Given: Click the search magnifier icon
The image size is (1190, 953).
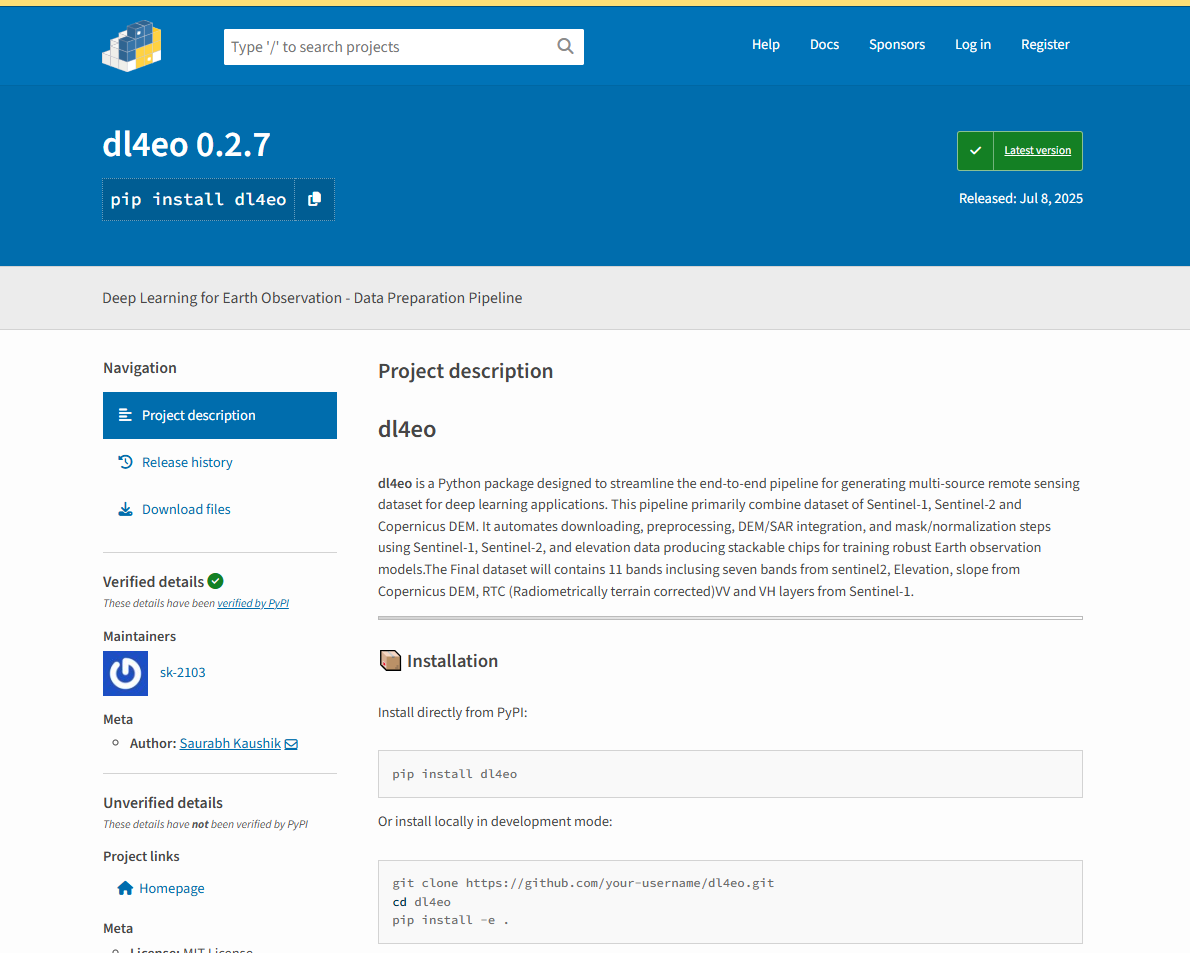Looking at the screenshot, I should point(565,46).
